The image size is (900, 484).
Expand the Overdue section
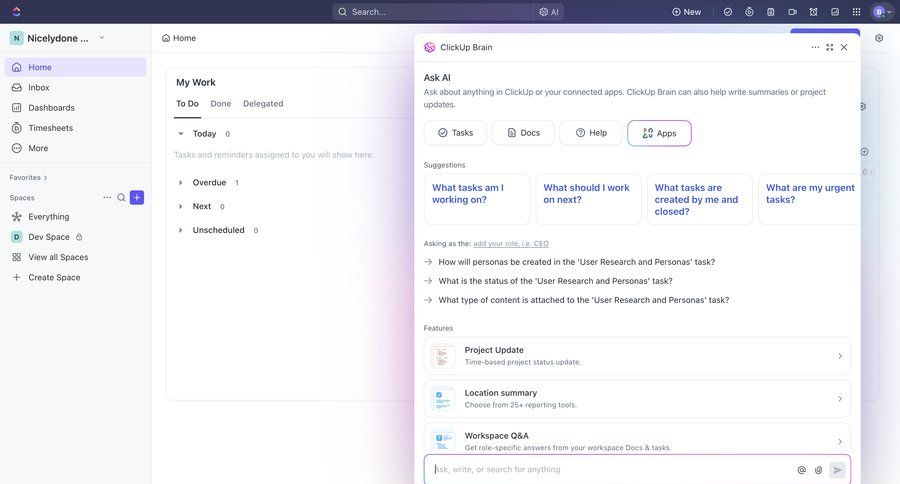pyautogui.click(x=181, y=183)
